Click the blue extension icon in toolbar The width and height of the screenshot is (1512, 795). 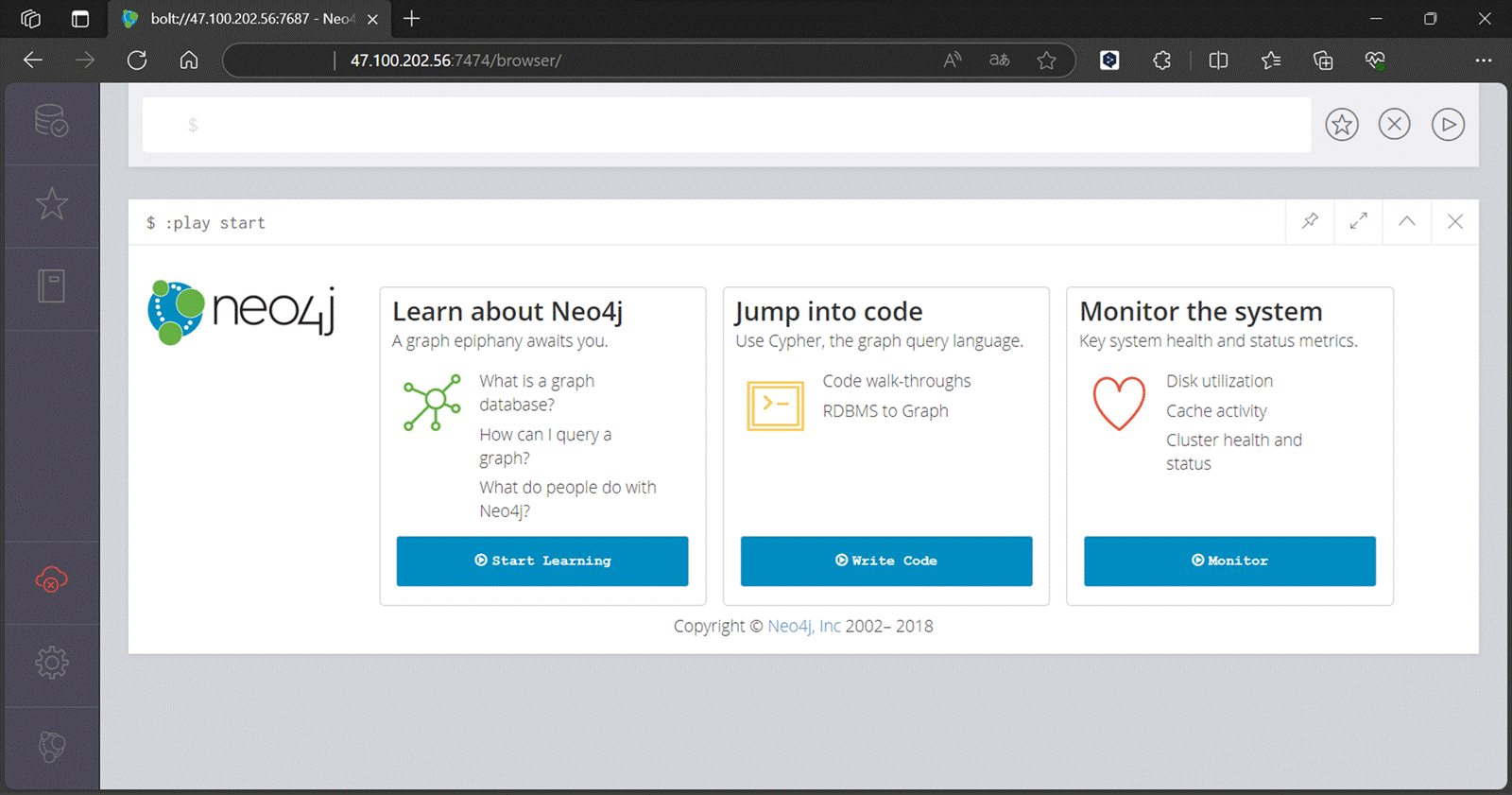[x=1109, y=60]
